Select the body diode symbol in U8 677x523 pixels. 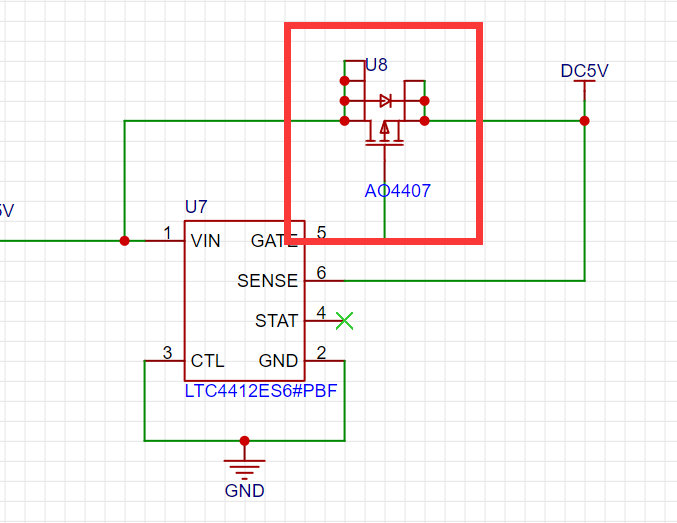coord(385,101)
